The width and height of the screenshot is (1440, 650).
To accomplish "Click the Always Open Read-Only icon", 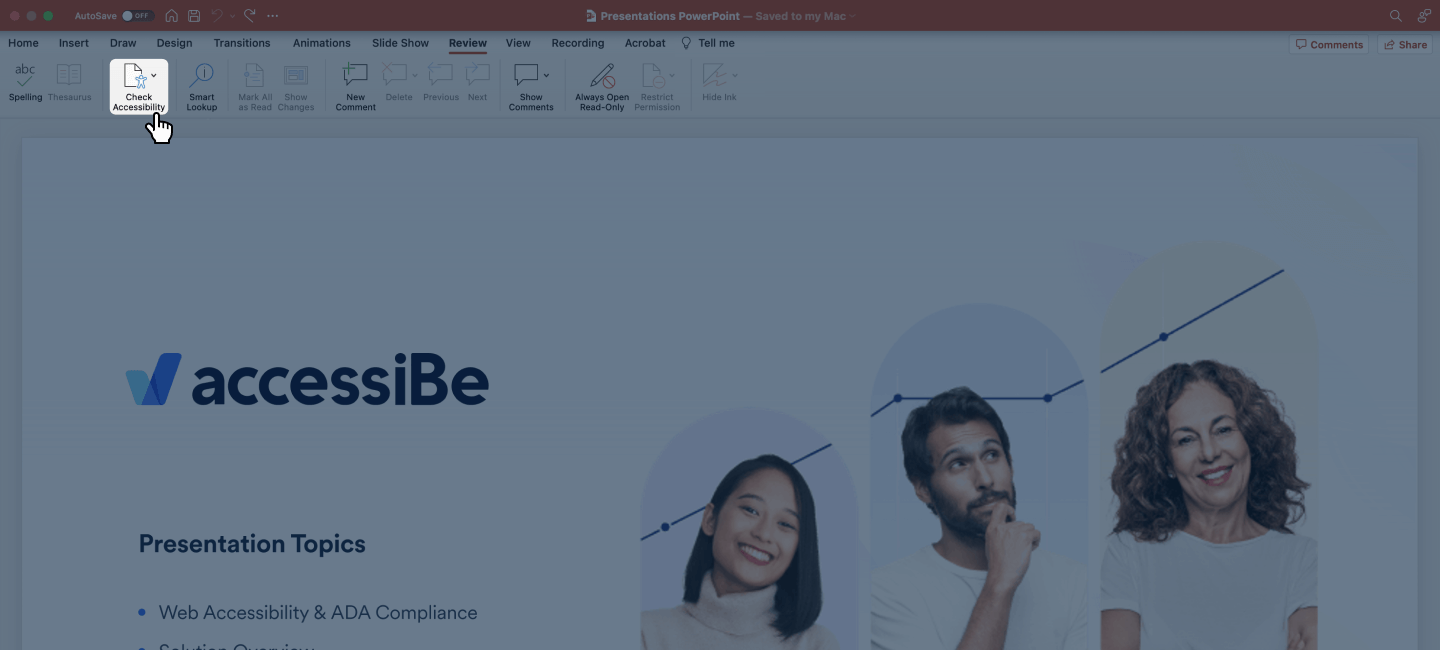I will 602,77.
